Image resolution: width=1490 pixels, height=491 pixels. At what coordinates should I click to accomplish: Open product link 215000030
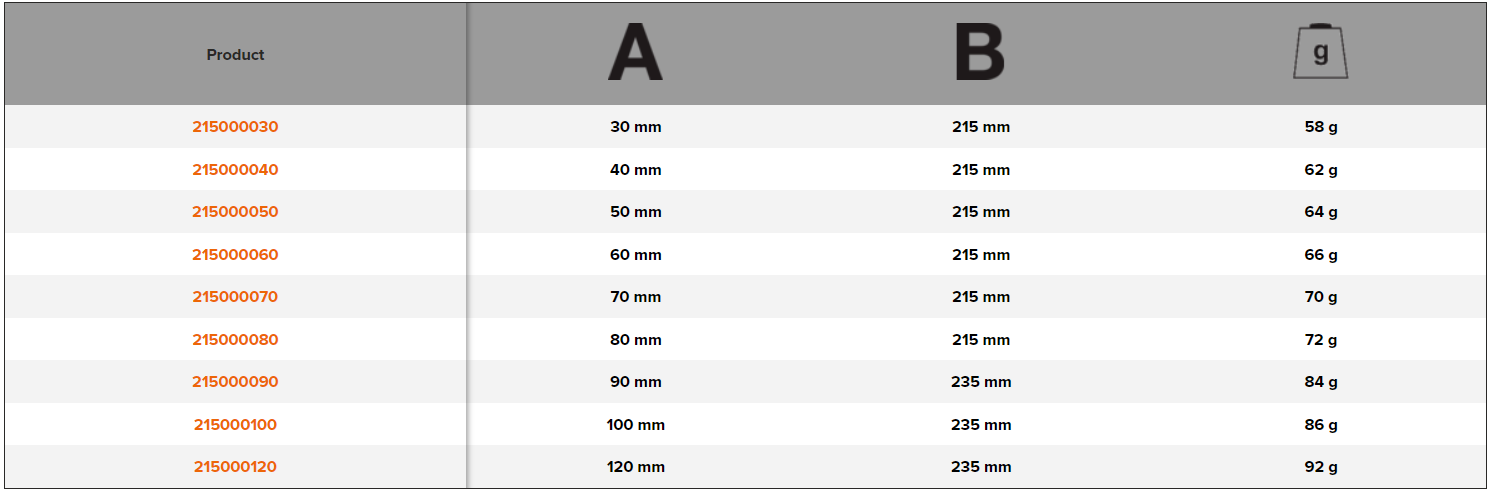coord(235,127)
